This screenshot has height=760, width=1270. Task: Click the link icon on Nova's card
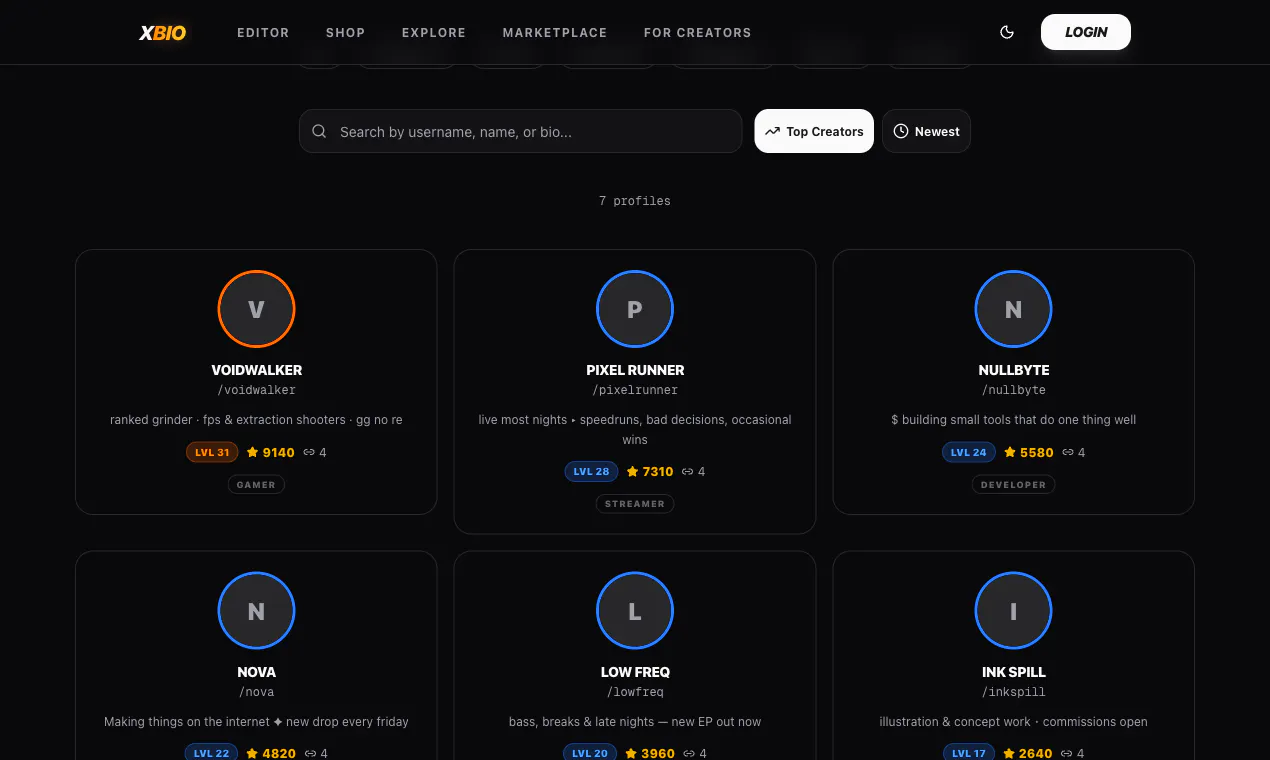click(x=311, y=753)
